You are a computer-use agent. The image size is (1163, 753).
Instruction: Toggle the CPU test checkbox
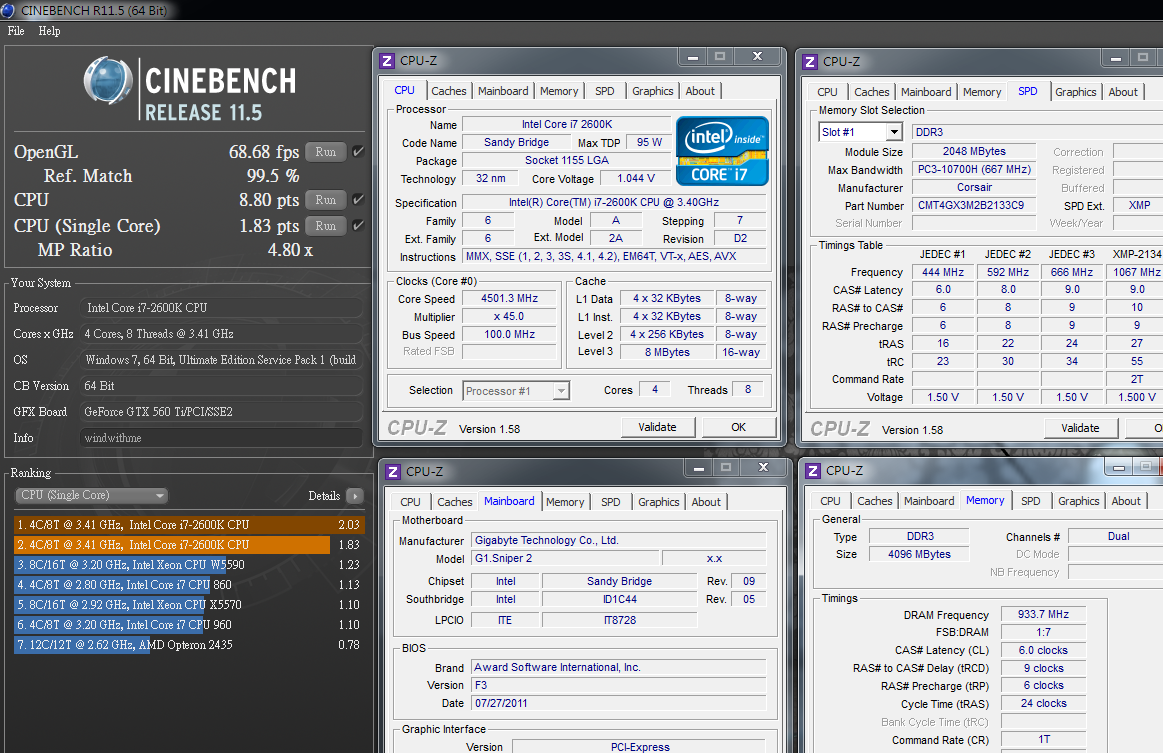[x=358, y=200]
